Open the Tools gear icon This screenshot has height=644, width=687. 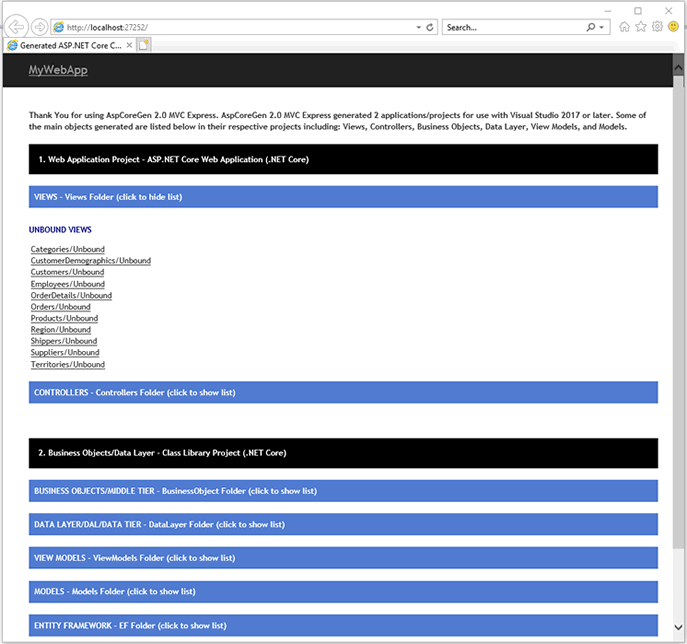657,27
